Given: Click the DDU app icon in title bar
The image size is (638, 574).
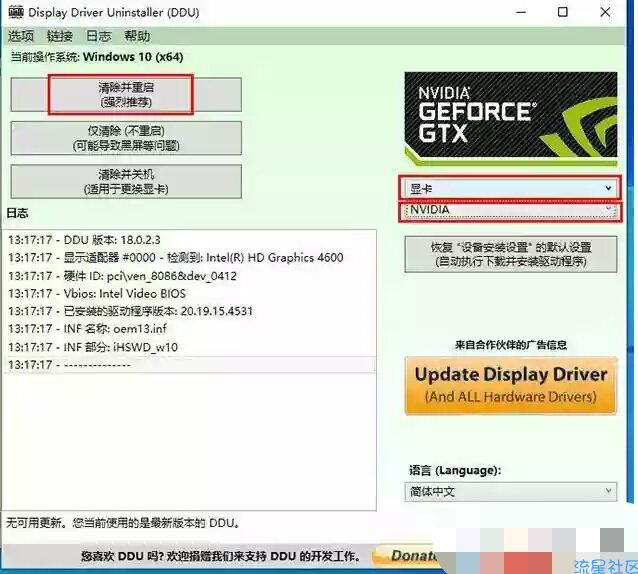Looking at the screenshot, I should tap(16, 12).
